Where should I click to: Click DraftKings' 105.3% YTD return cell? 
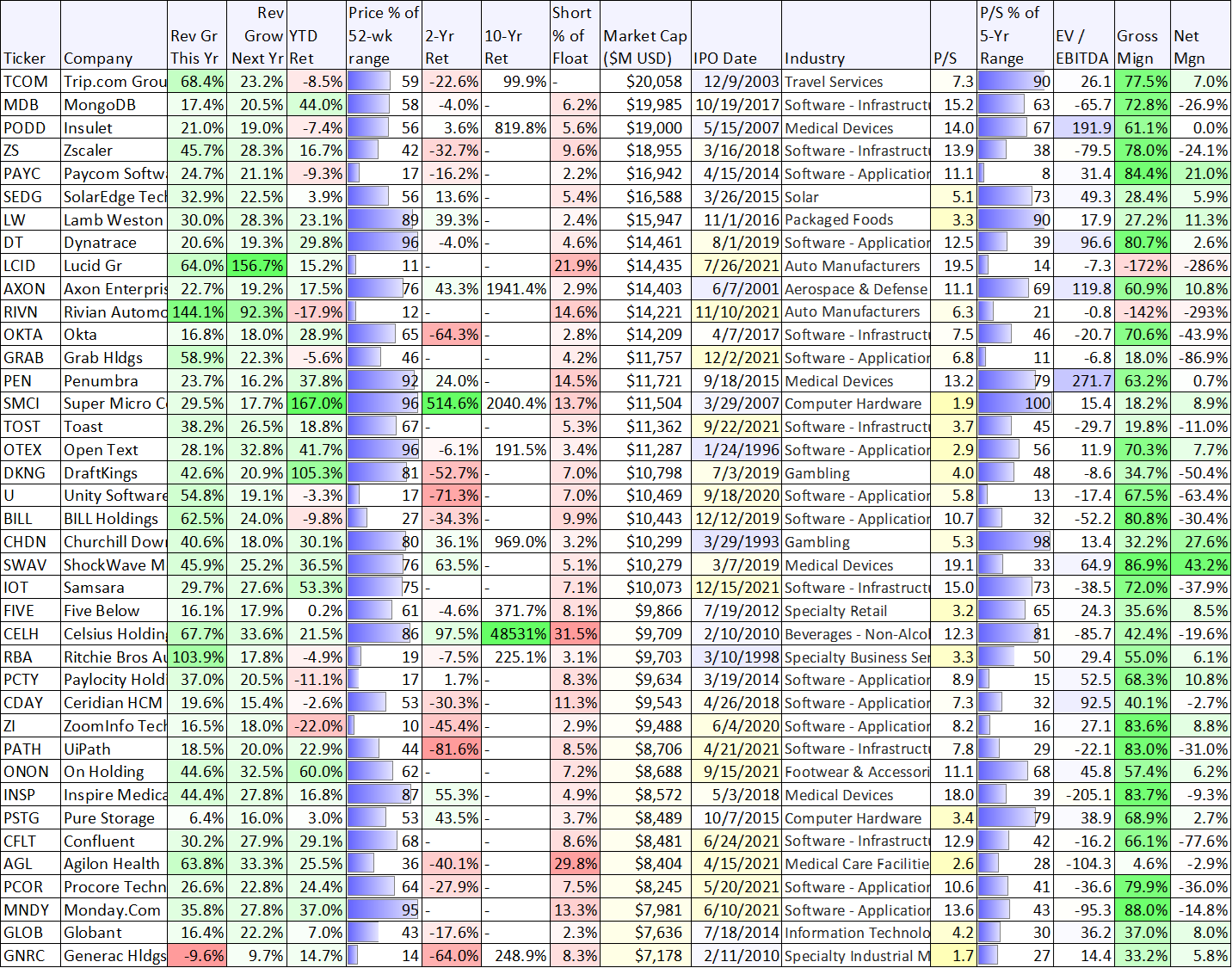point(316,472)
